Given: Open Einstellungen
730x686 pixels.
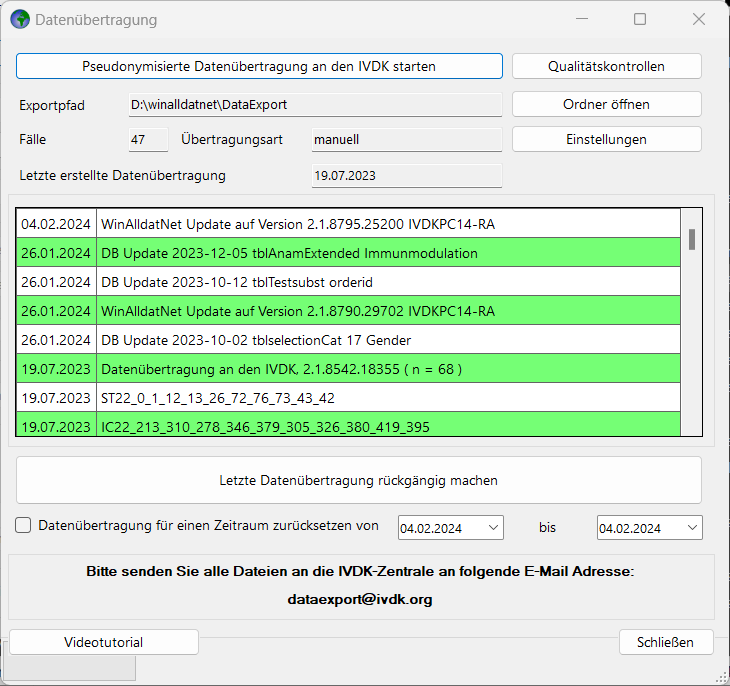Looking at the screenshot, I should tap(606, 139).
